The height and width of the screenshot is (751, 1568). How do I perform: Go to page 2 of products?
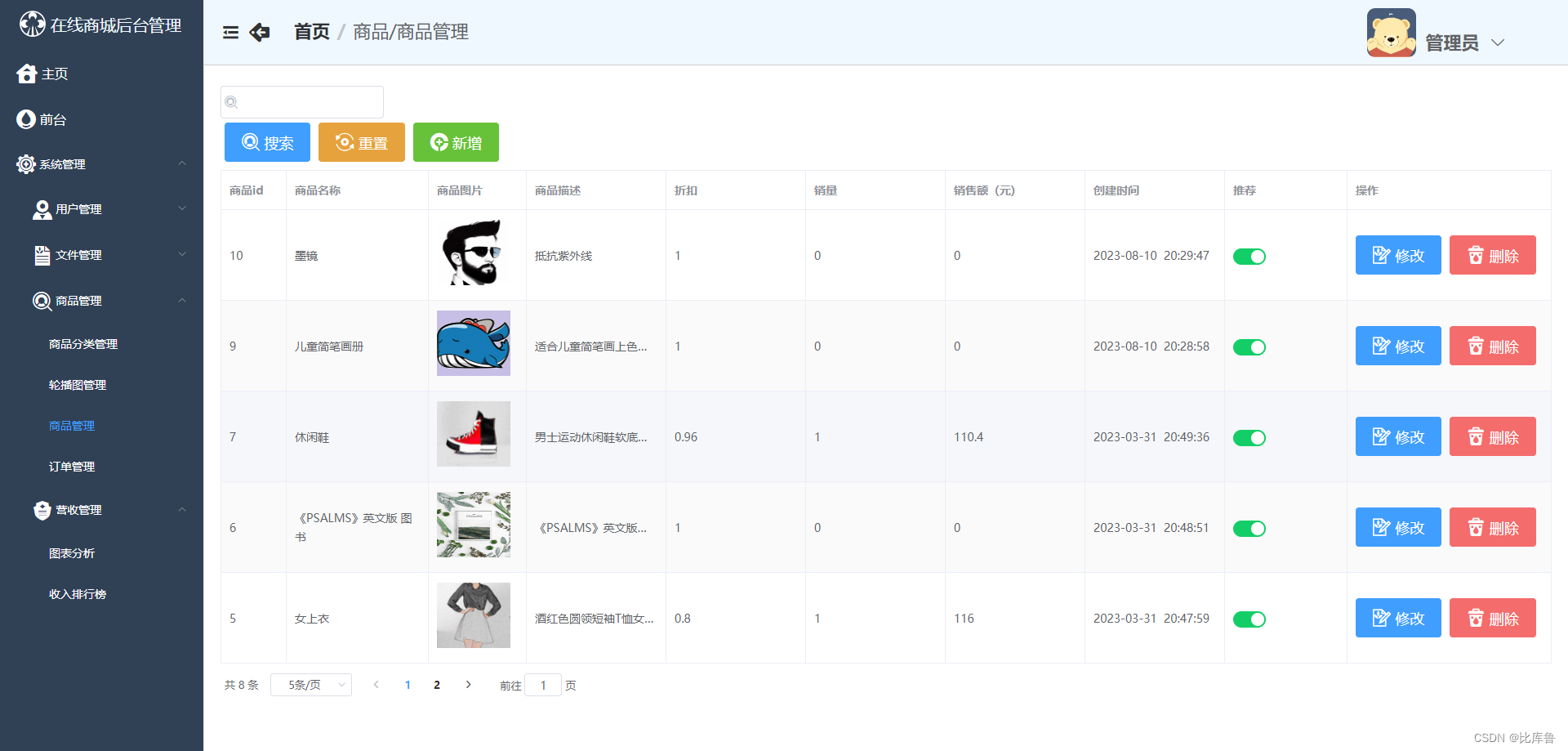coord(437,685)
